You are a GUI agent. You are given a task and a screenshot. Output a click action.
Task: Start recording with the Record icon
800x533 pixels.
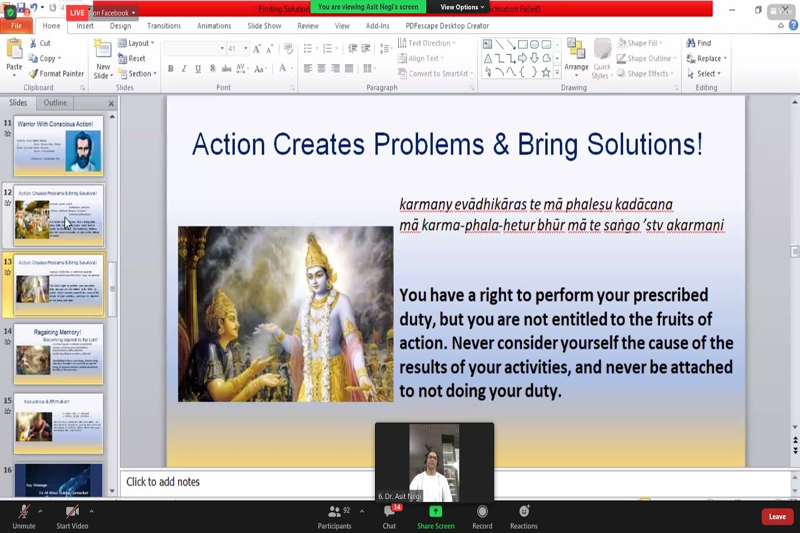(x=482, y=513)
